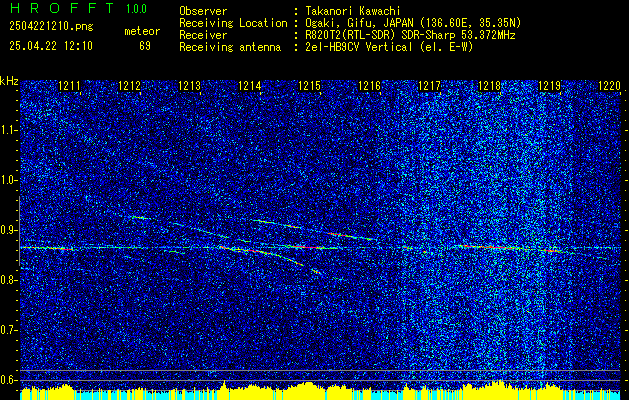Image resolution: width=629 pixels, height=400 pixels.
Task: Click the meteor label
Action: (x=142, y=31)
